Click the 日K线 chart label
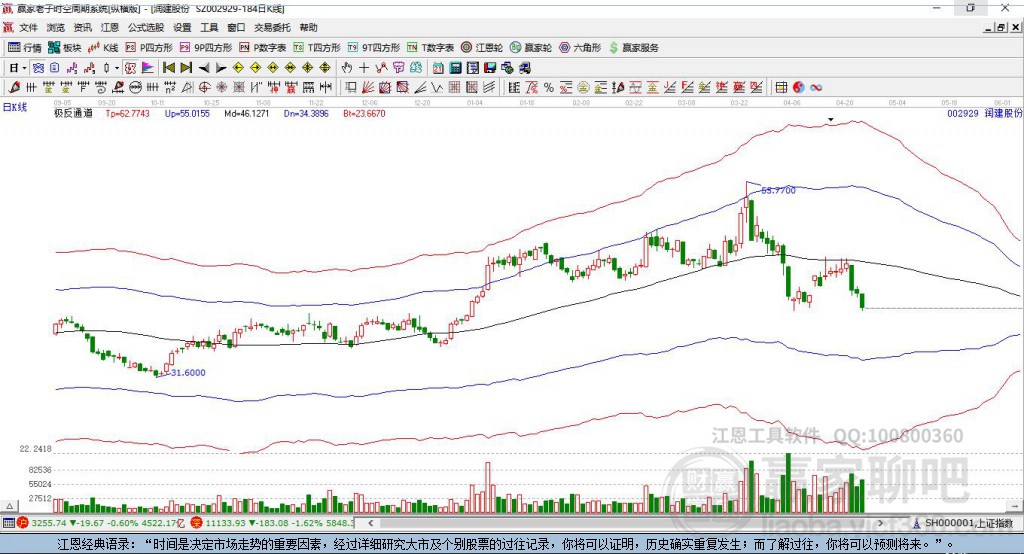Screen dimensions: 1024x554 [x=15, y=107]
